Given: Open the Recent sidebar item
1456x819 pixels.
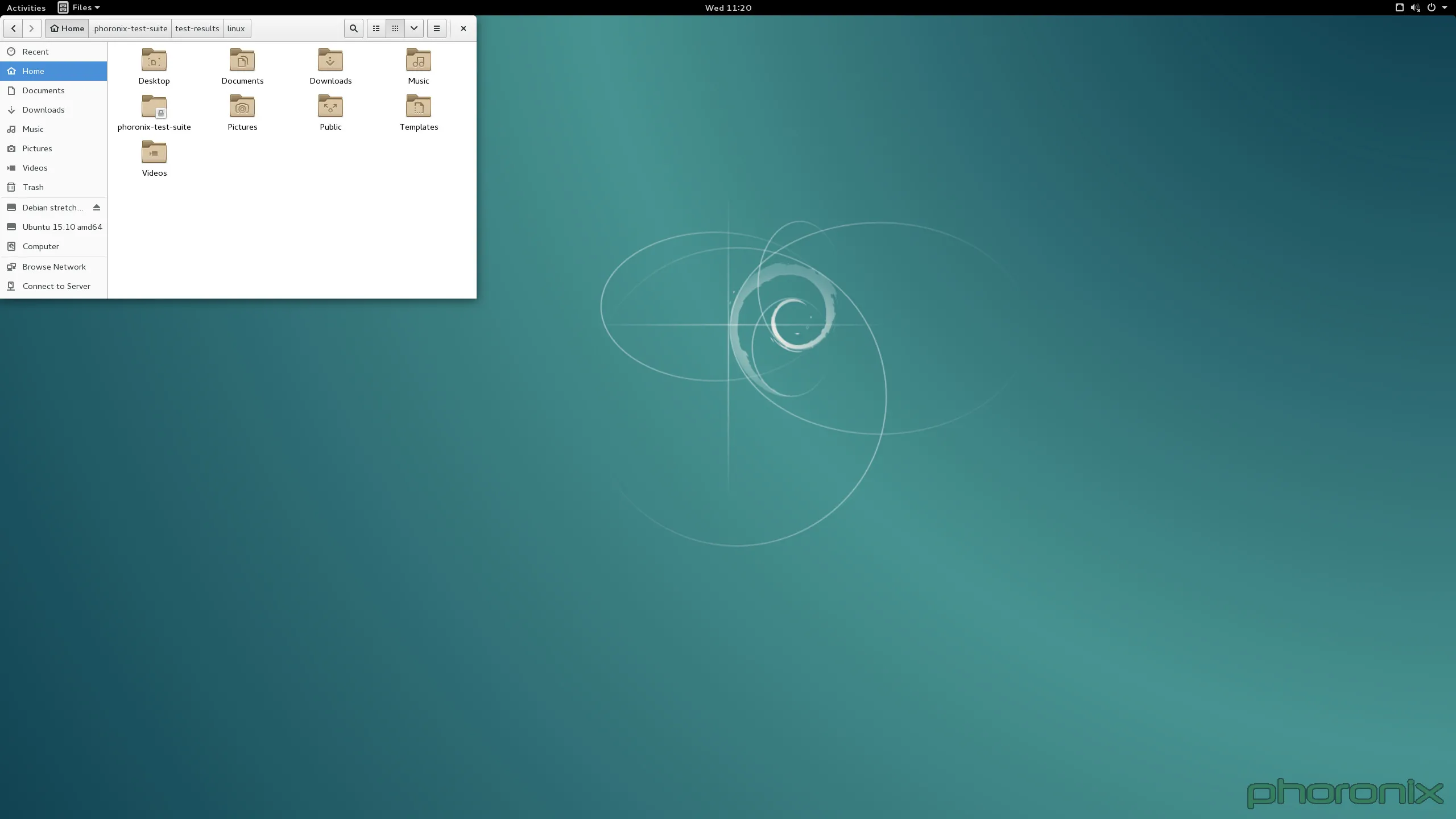Looking at the screenshot, I should (x=35, y=52).
